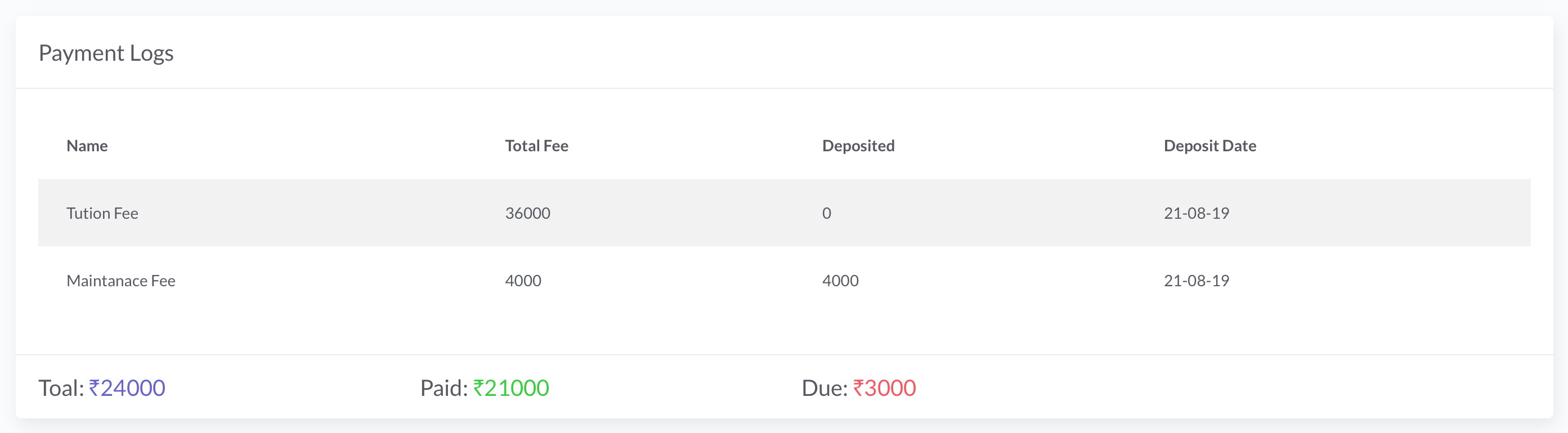Image resolution: width=1568 pixels, height=433 pixels.
Task: Click the 0 deposited amount
Action: tap(826, 214)
